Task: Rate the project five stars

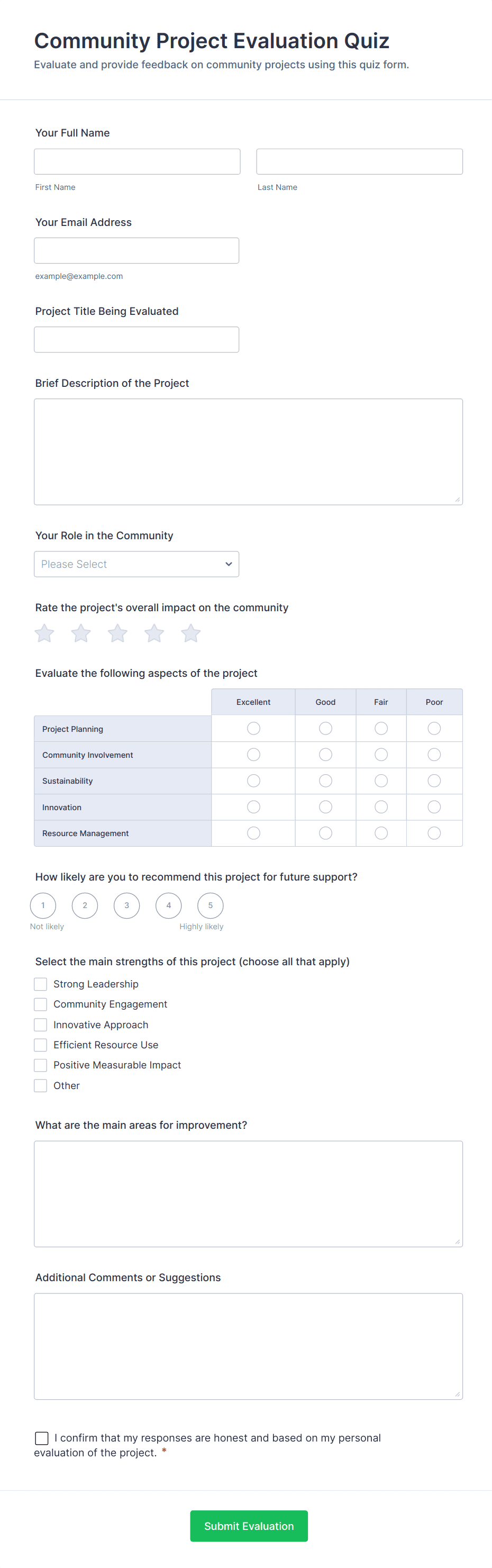Action: [190, 633]
